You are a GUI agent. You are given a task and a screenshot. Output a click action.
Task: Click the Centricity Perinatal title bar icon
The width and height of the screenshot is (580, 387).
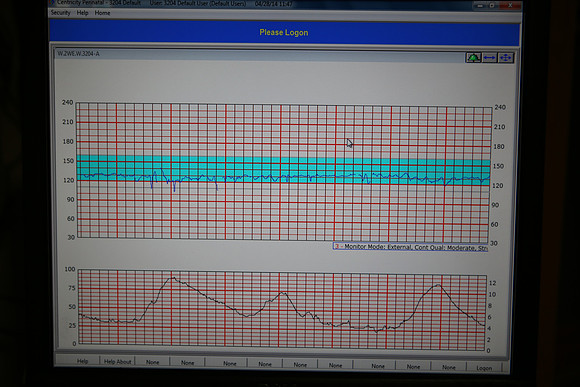(51, 3)
